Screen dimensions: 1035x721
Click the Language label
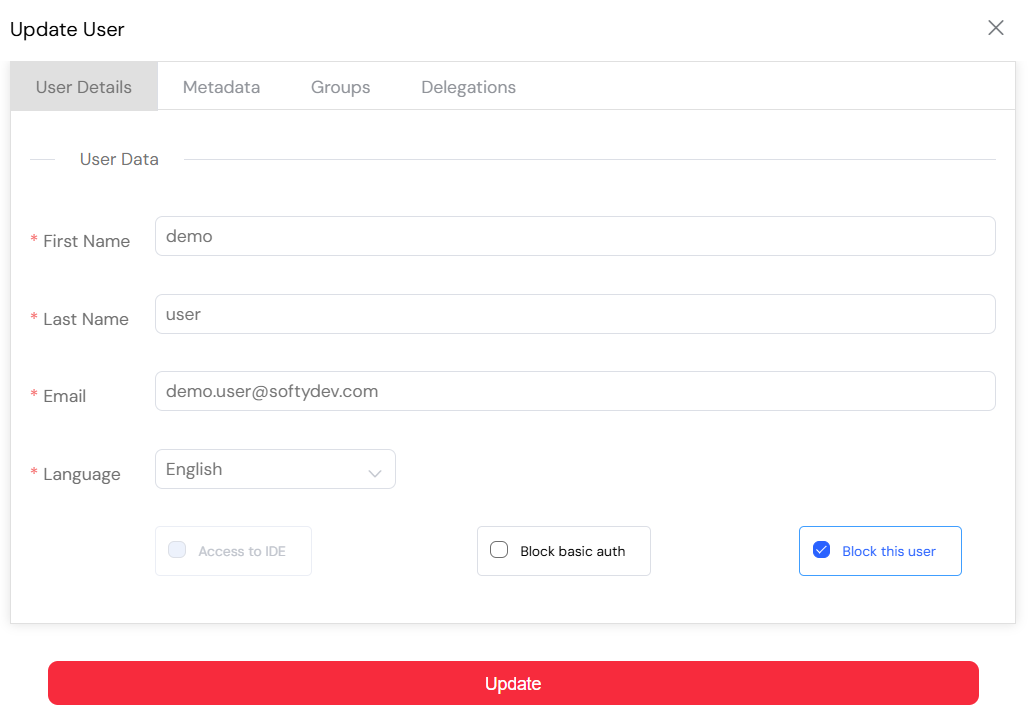pyautogui.click(x=82, y=474)
